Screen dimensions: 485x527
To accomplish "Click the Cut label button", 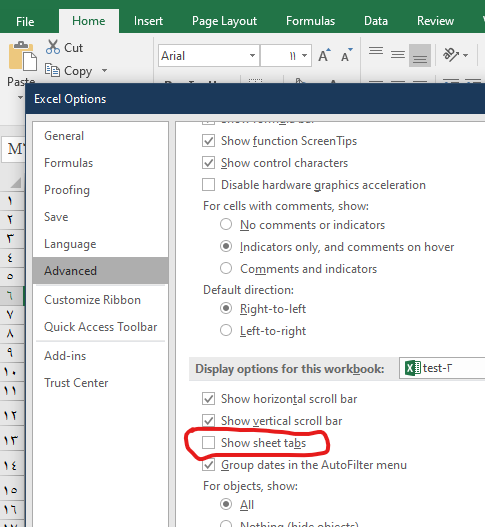I will pyautogui.click(x=73, y=47).
